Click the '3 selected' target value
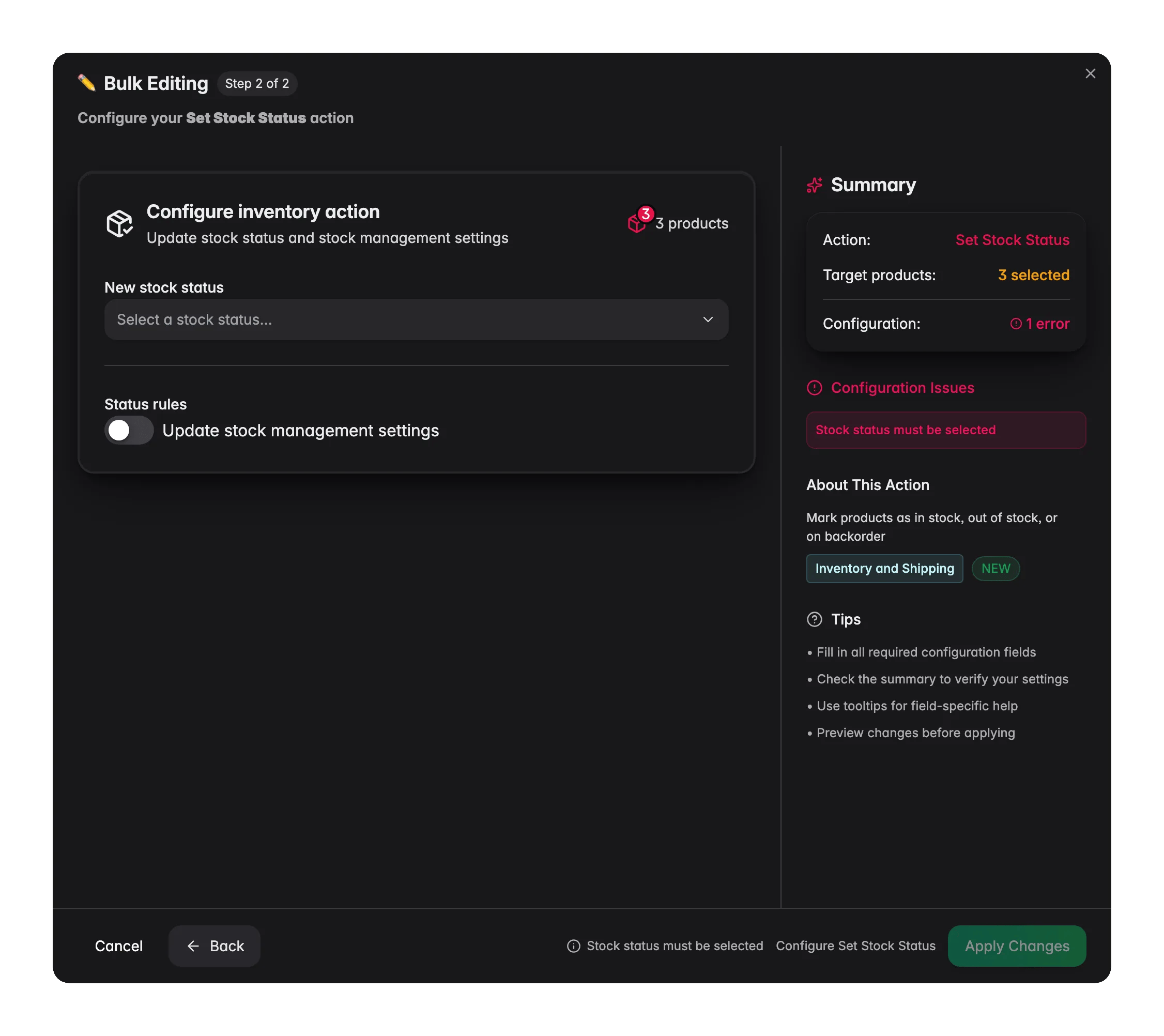Image resolution: width=1164 pixels, height=1036 pixels. 1034,275
